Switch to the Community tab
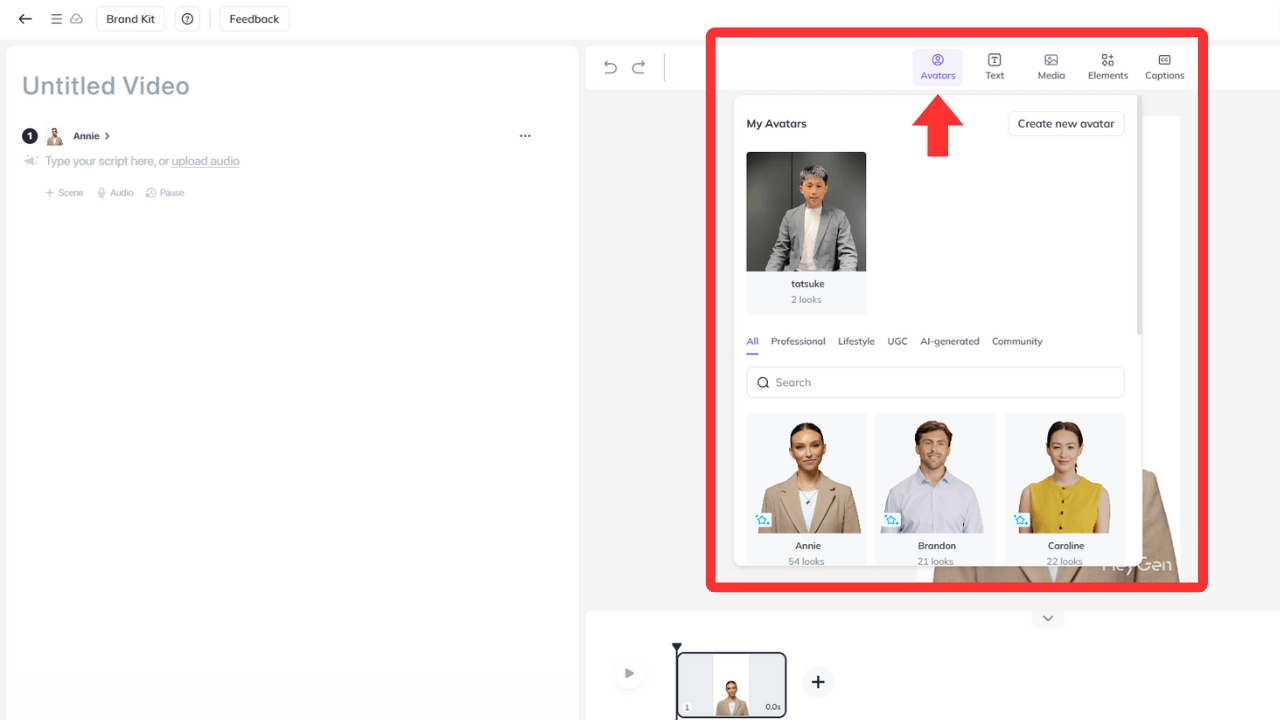Image resolution: width=1280 pixels, height=720 pixels. tap(1017, 342)
